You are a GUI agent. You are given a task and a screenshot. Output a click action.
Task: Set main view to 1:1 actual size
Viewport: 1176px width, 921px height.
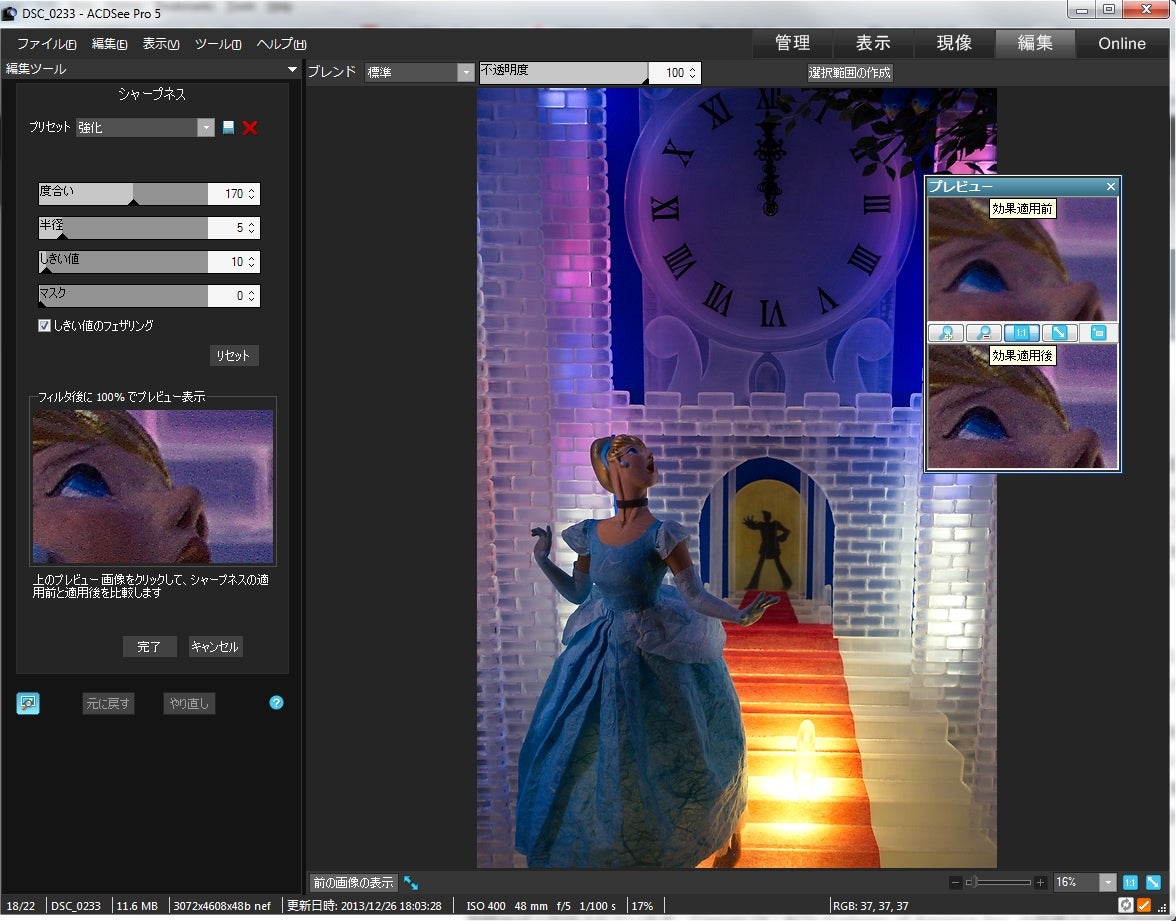pyautogui.click(x=1130, y=883)
